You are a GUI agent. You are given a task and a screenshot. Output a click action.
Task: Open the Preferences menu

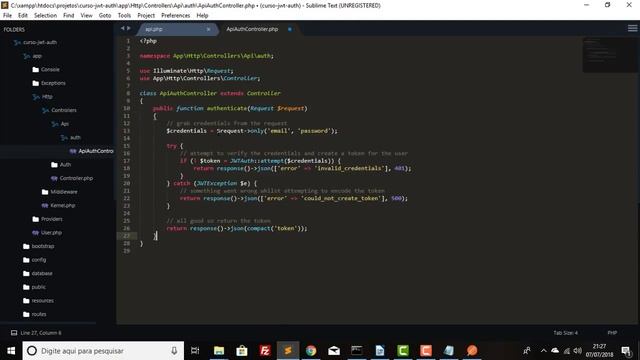[x=176, y=16]
